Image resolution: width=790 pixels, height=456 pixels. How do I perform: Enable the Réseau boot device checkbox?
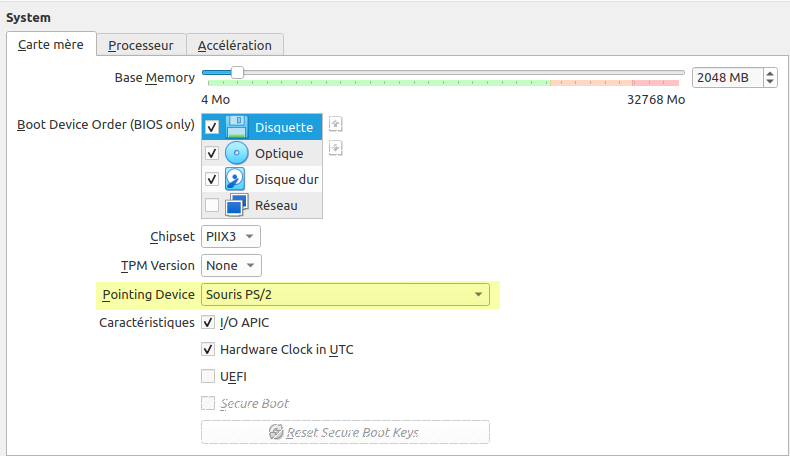[212, 205]
